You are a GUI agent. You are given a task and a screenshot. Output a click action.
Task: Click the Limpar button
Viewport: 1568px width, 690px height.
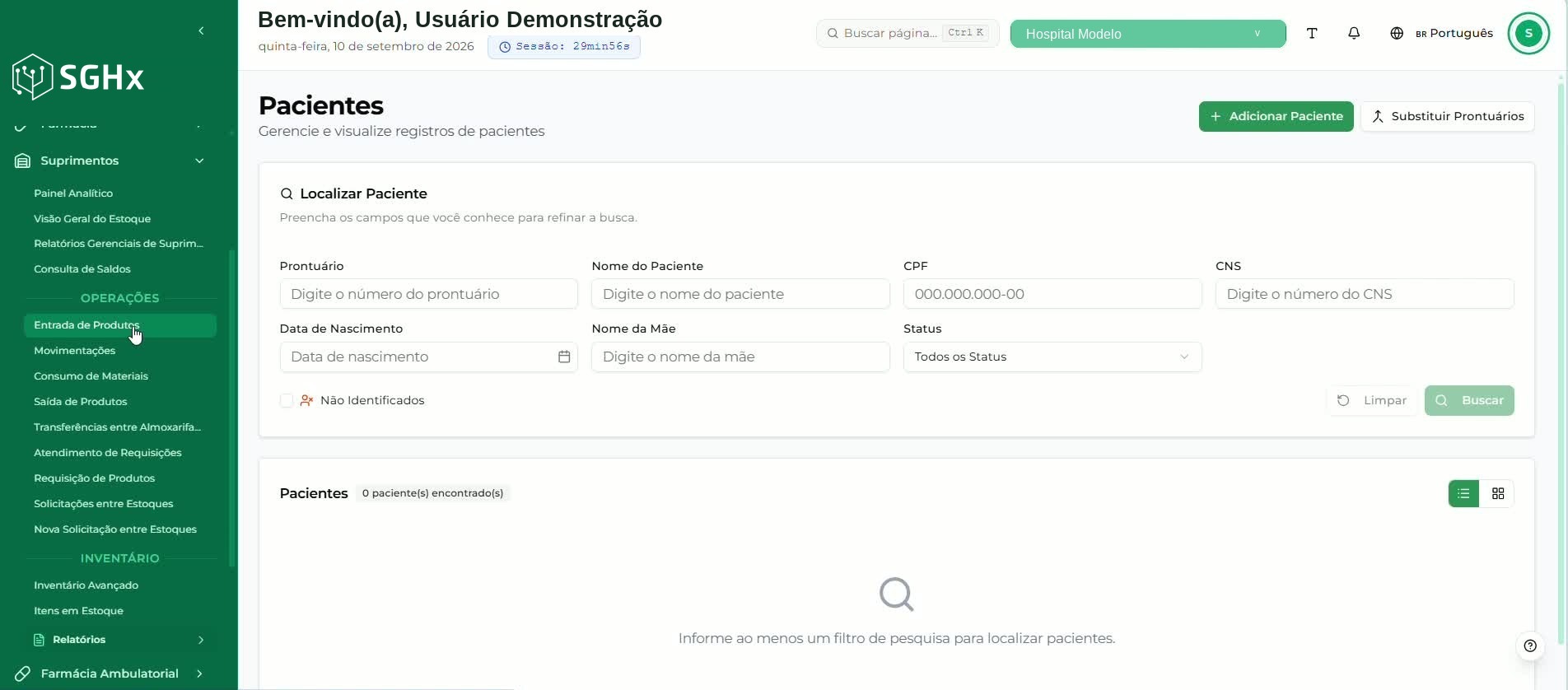click(x=1372, y=400)
